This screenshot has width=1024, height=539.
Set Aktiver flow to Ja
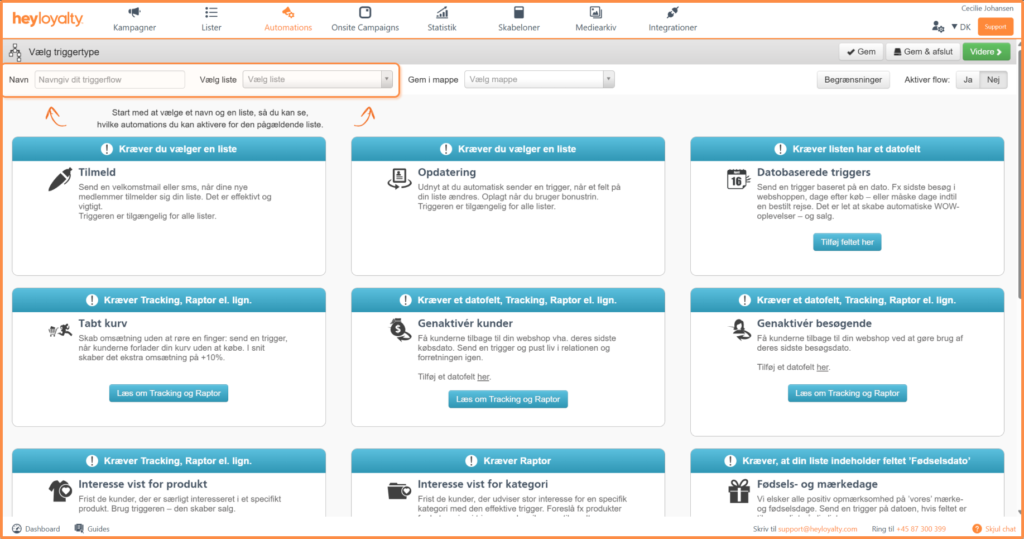click(967, 80)
